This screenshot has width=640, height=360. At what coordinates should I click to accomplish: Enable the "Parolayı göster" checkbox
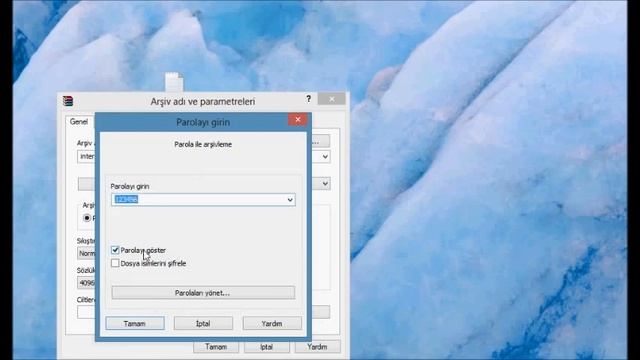point(115,250)
